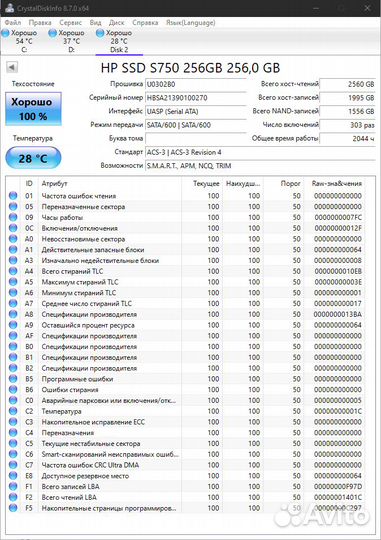Click raw value 0000000007FC
The width and height of the screenshot is (381, 540).
pos(338,217)
